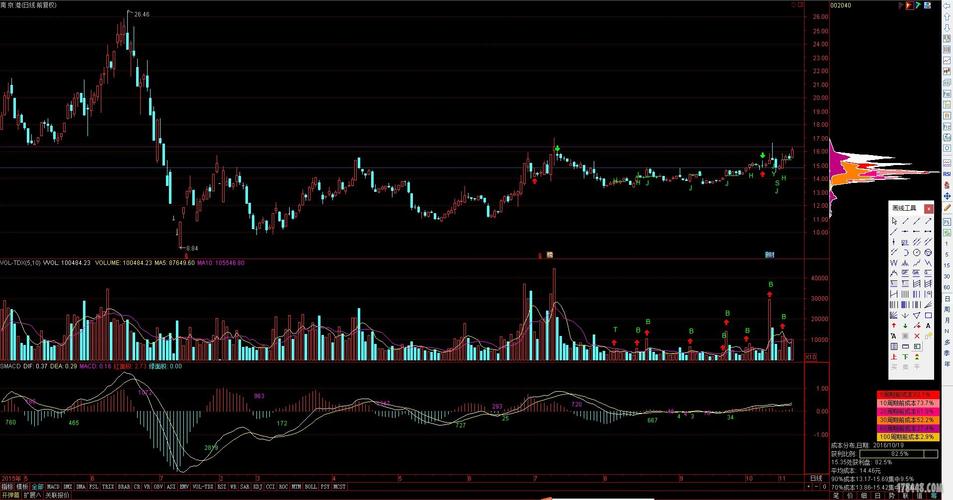Close the 画线工具 drawing tools panel
This screenshot has height=500, width=953.
click(929, 208)
